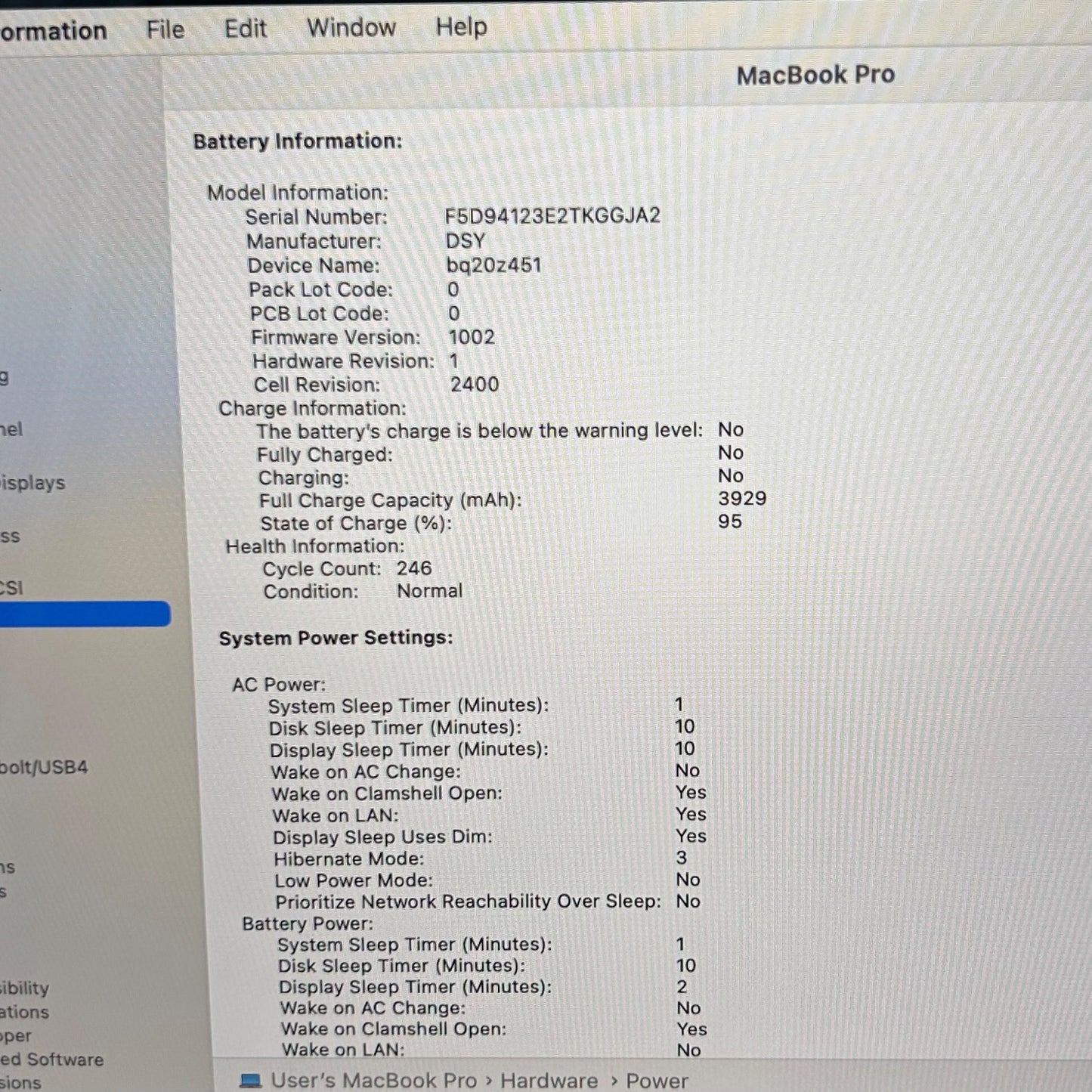Screen dimensions: 1092x1092
Task: Select Disabled Software in the sidebar
Action: point(51,1060)
